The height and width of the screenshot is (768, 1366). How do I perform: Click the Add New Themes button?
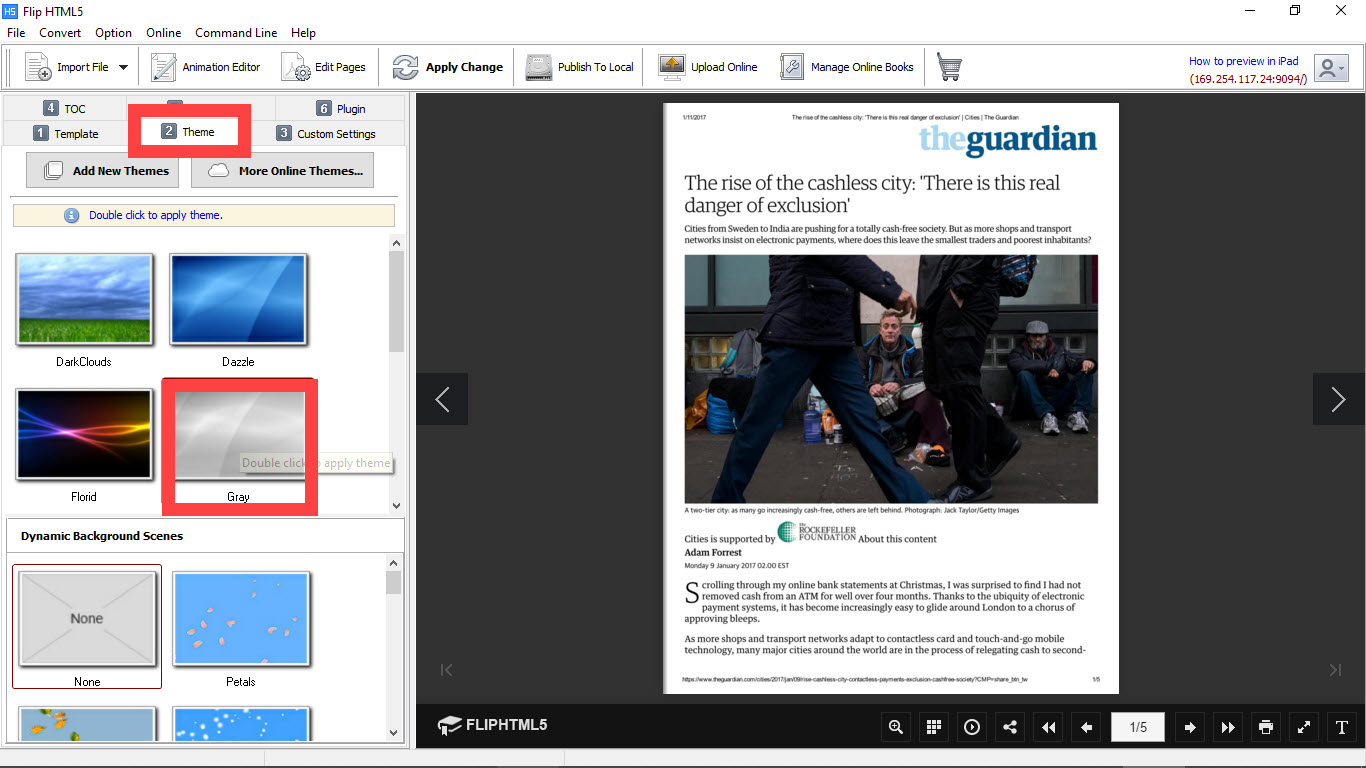[103, 170]
